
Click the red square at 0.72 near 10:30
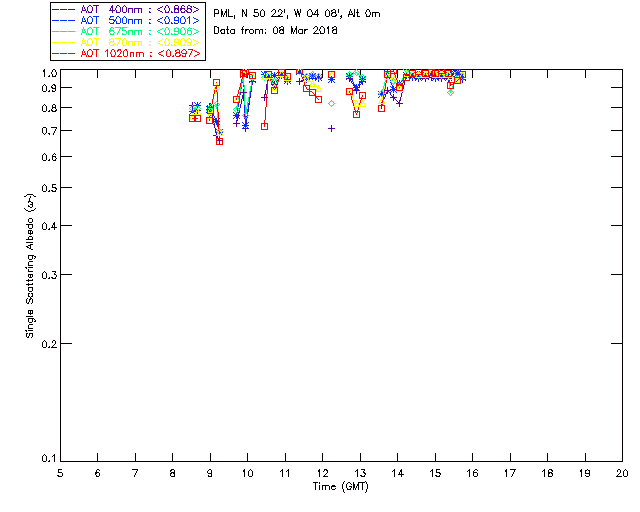[264, 127]
